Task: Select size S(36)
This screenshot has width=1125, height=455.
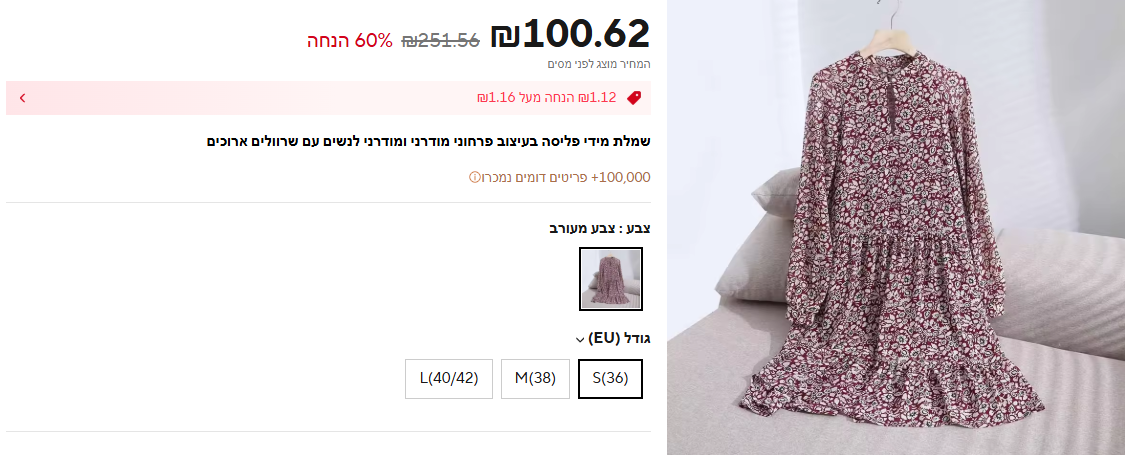Action: [610, 378]
